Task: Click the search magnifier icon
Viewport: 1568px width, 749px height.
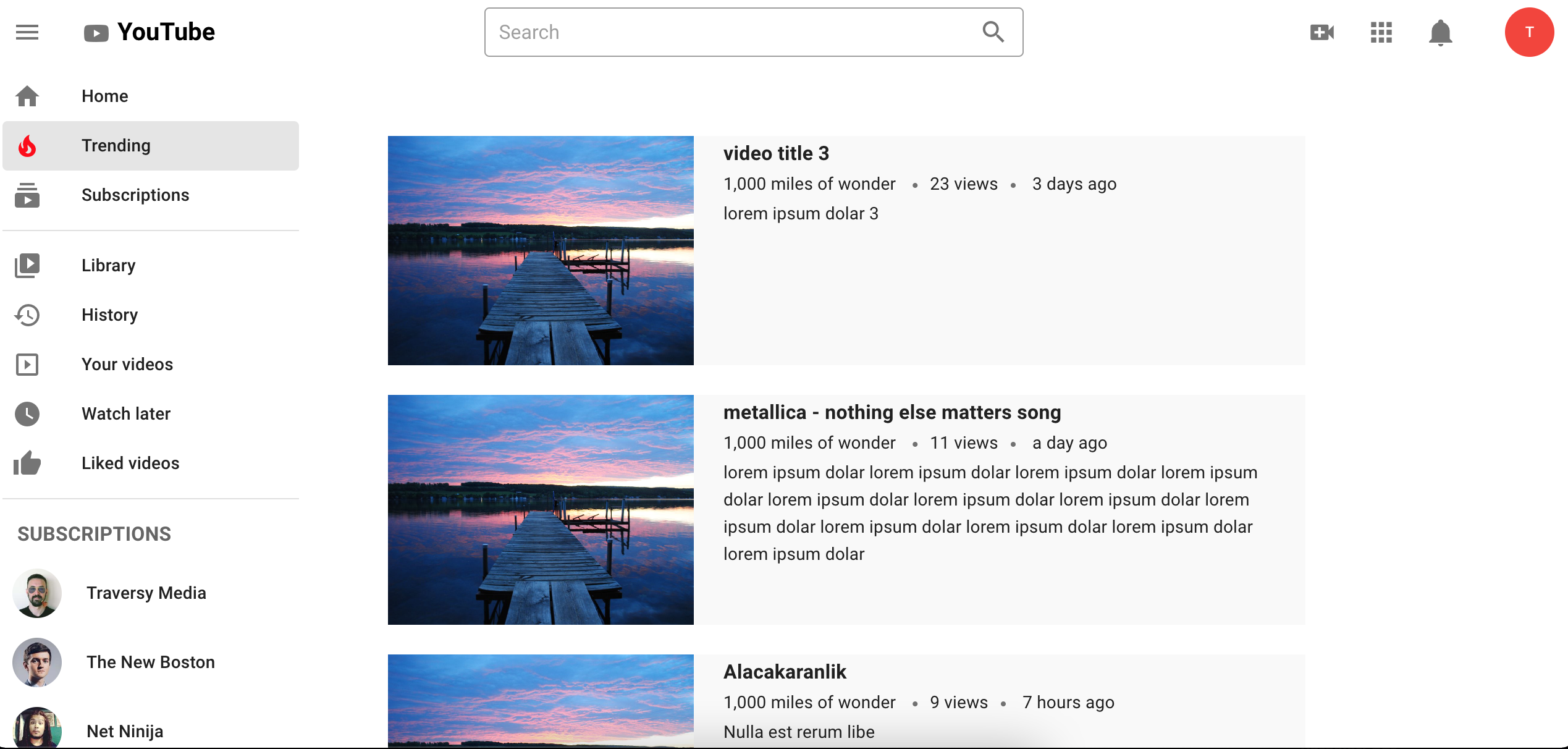Action: [x=993, y=31]
